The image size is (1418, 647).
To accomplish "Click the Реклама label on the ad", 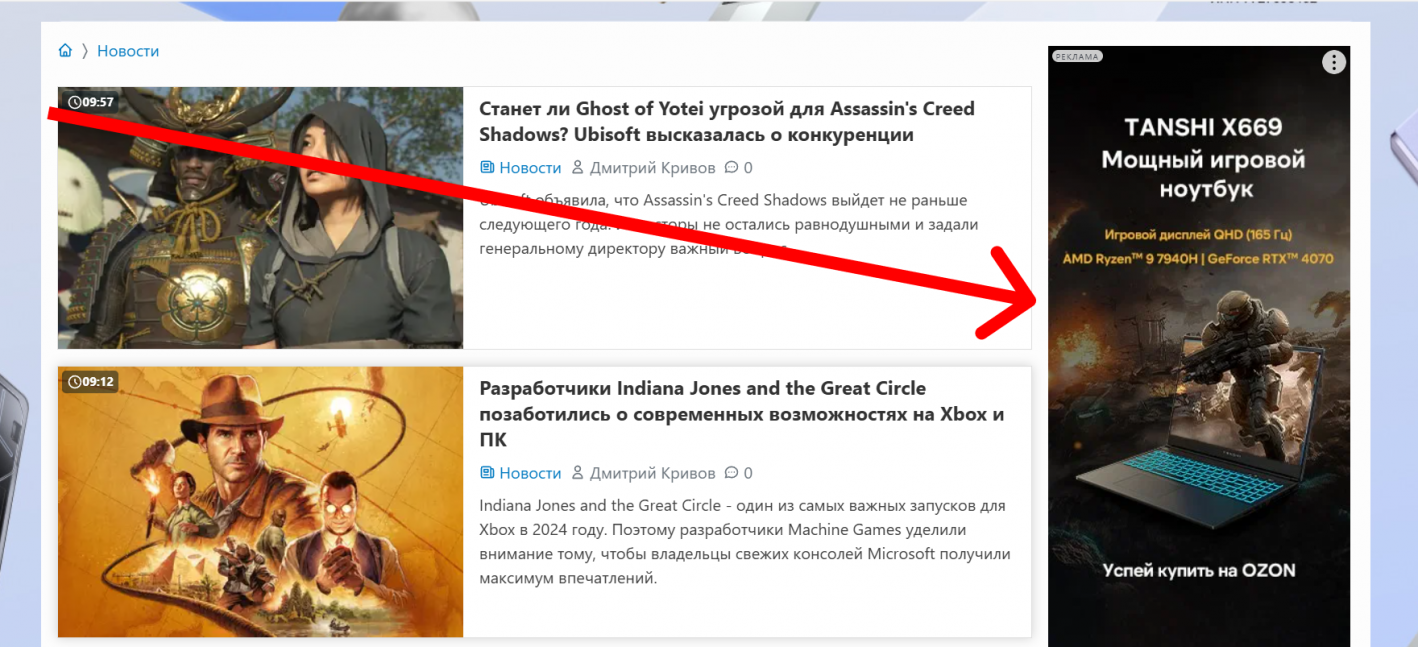I will tap(1077, 57).
